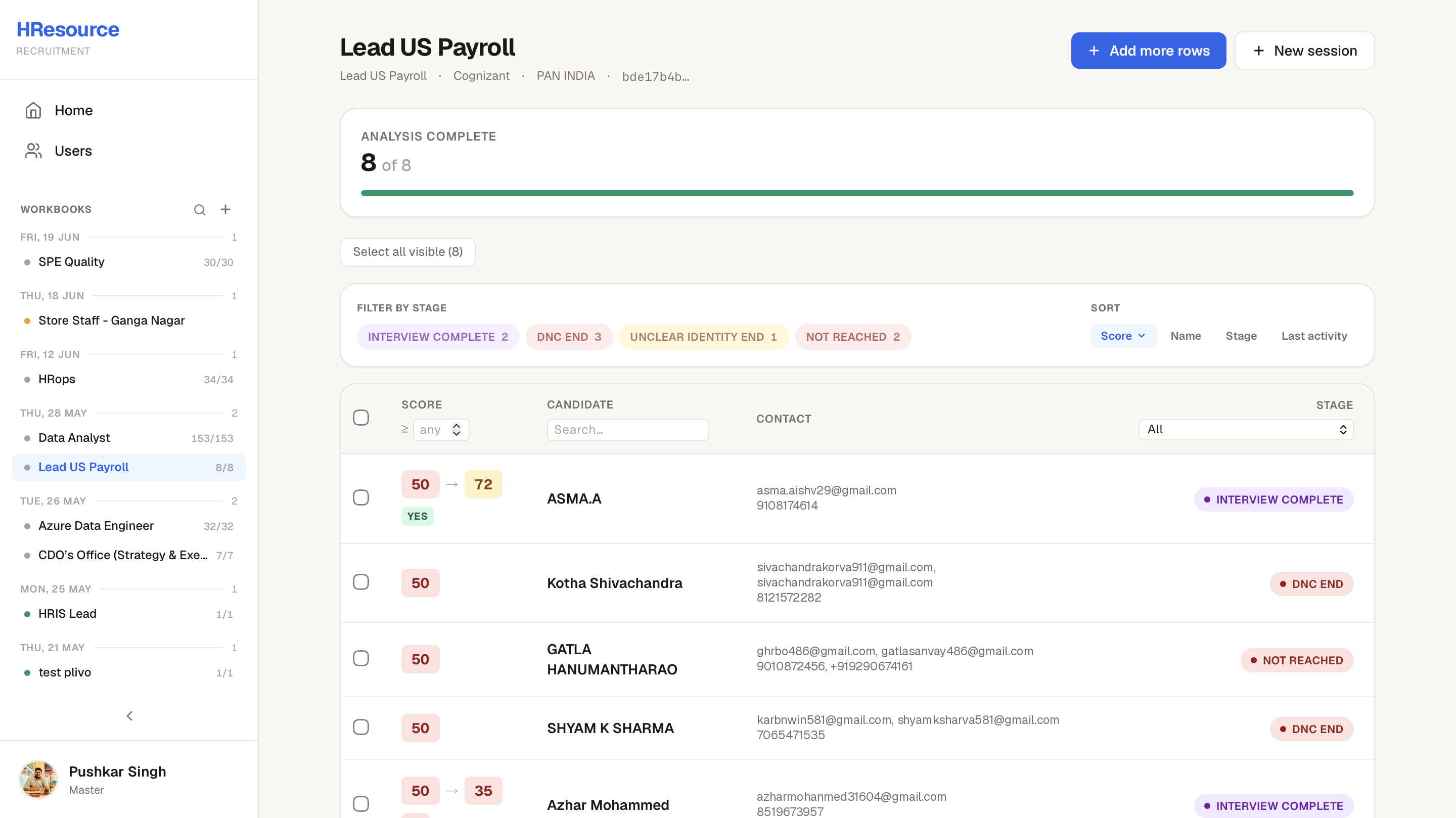Click the analysis complete progress bar
Viewport: 1456px width, 818px height.
(x=857, y=193)
